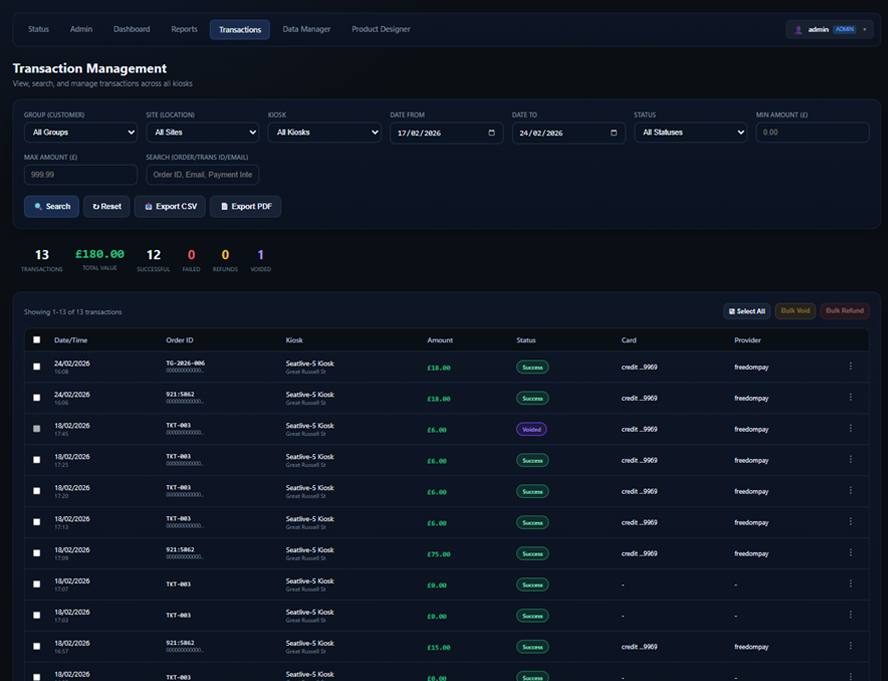Viewport: 888px width, 681px height.
Task: Switch to the Reports tab
Action: (184, 29)
